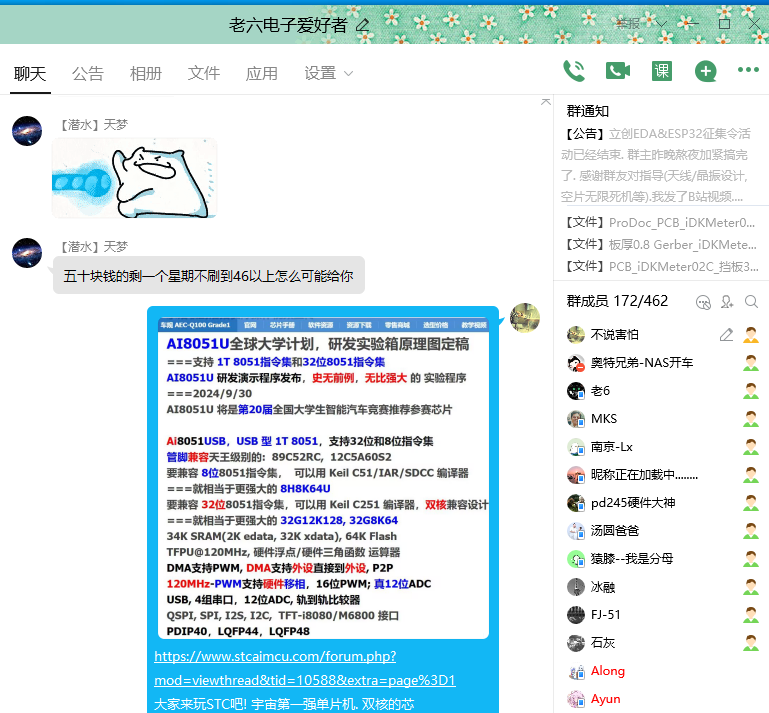Image resolution: width=769 pixels, height=713 pixels.
Task: Click my own avatar beside sent message
Action: click(524, 317)
